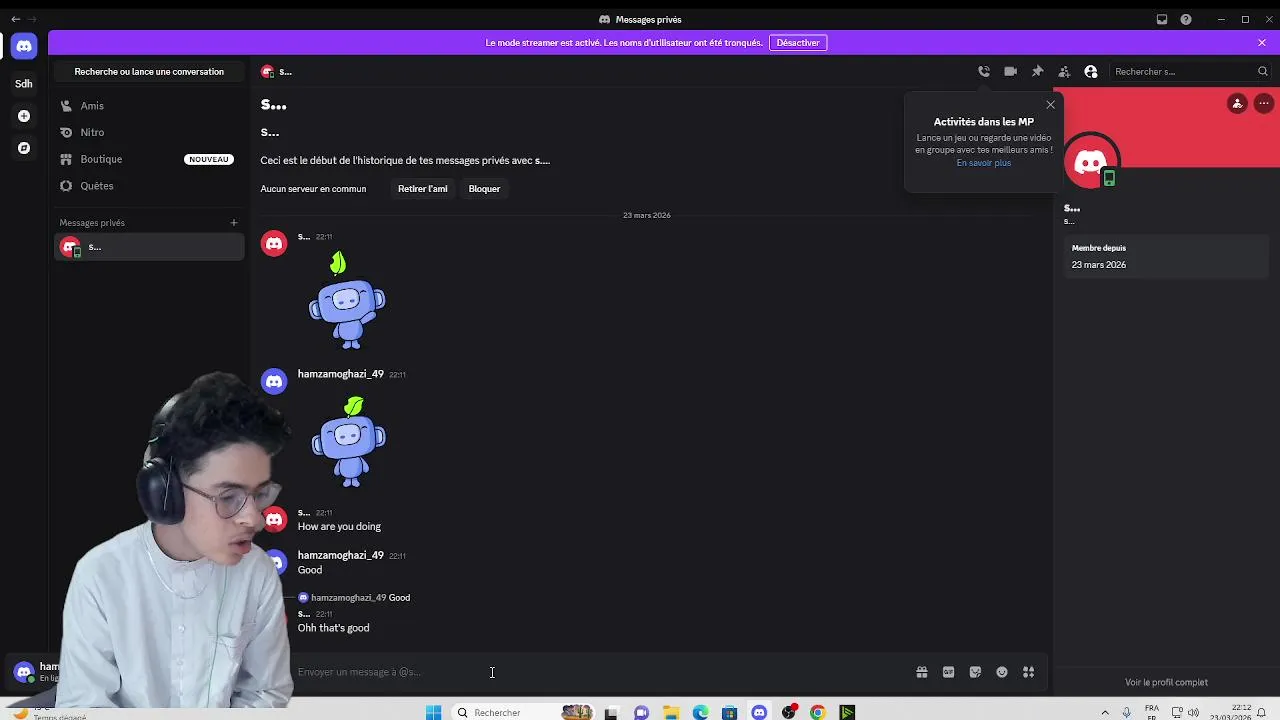
Task: Click the avatar beside the first s... message
Action: click(x=274, y=244)
